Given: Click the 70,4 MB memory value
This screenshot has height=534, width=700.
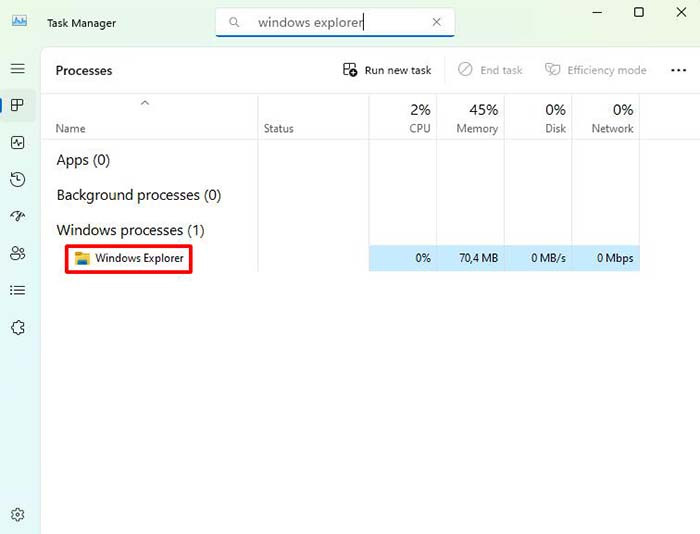Looking at the screenshot, I should tap(478, 258).
